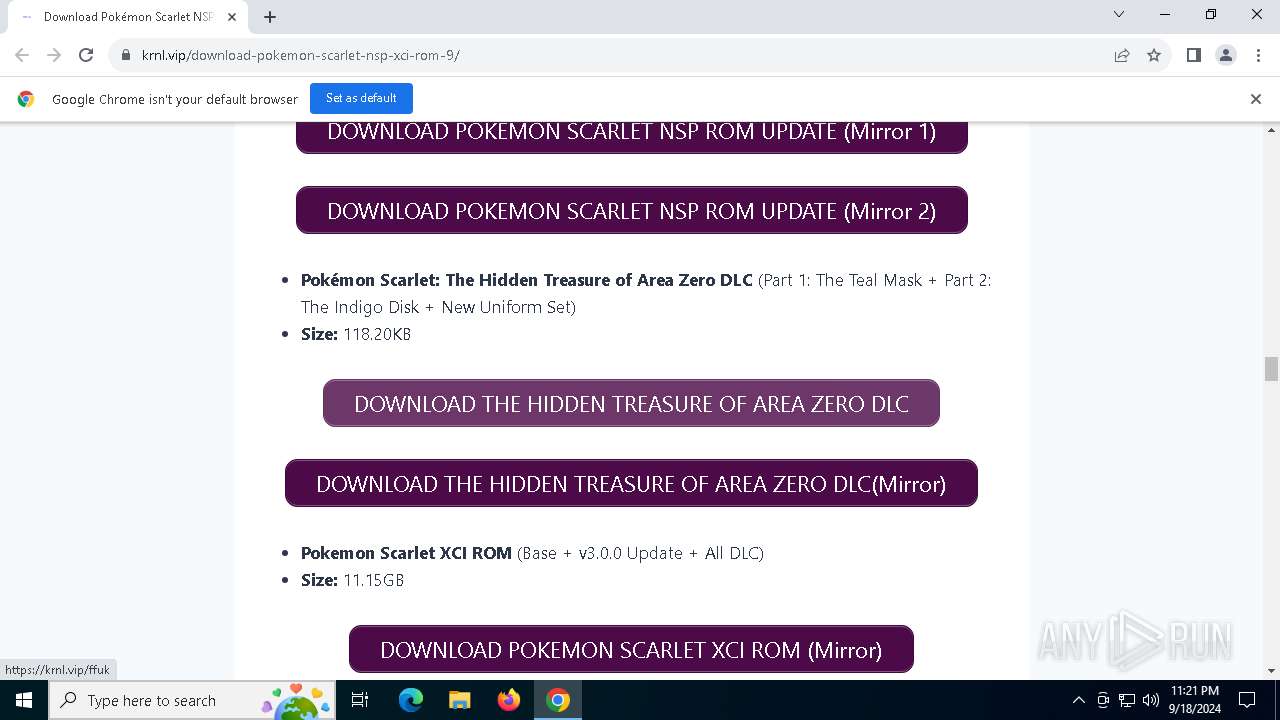This screenshot has width=1280, height=720.
Task: Click the scrollbar up arrow
Action: click(1271, 130)
